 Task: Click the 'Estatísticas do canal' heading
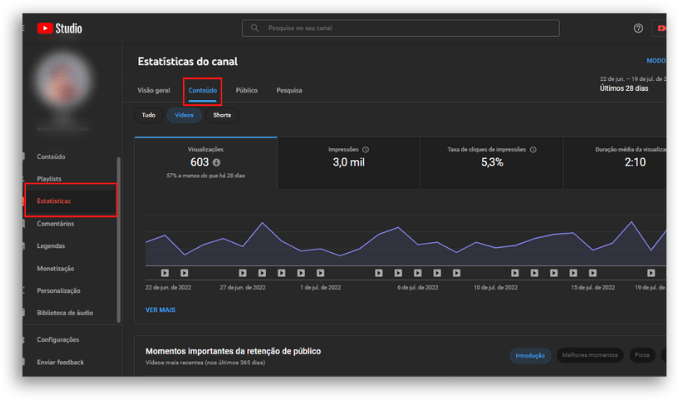(x=188, y=62)
